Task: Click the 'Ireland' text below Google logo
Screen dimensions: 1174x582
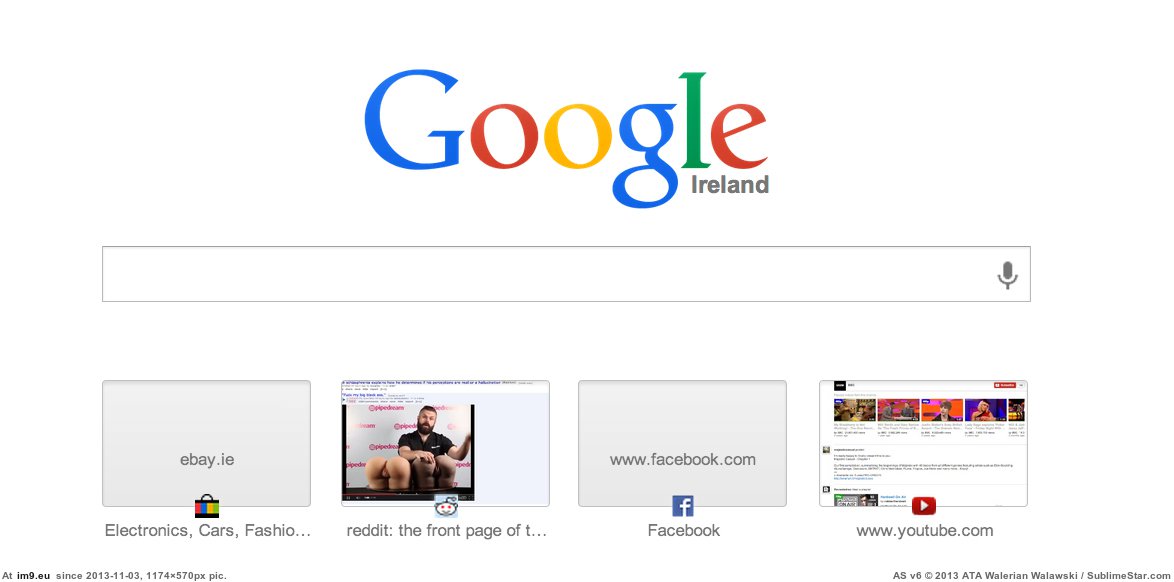Action: click(x=729, y=184)
